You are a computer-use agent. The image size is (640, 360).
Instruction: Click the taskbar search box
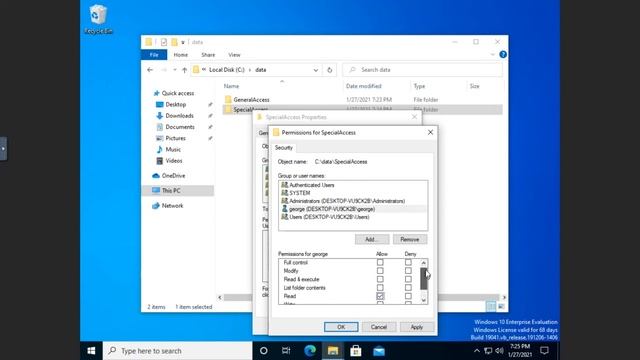tap(178, 351)
